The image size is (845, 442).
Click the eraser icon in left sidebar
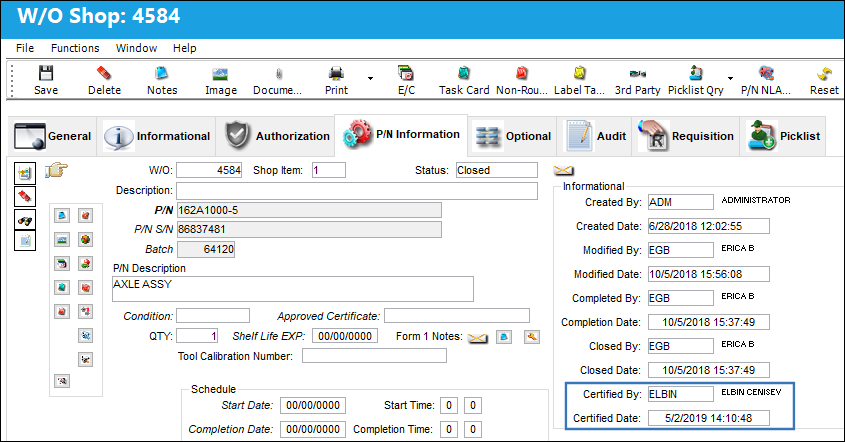tap(25, 196)
